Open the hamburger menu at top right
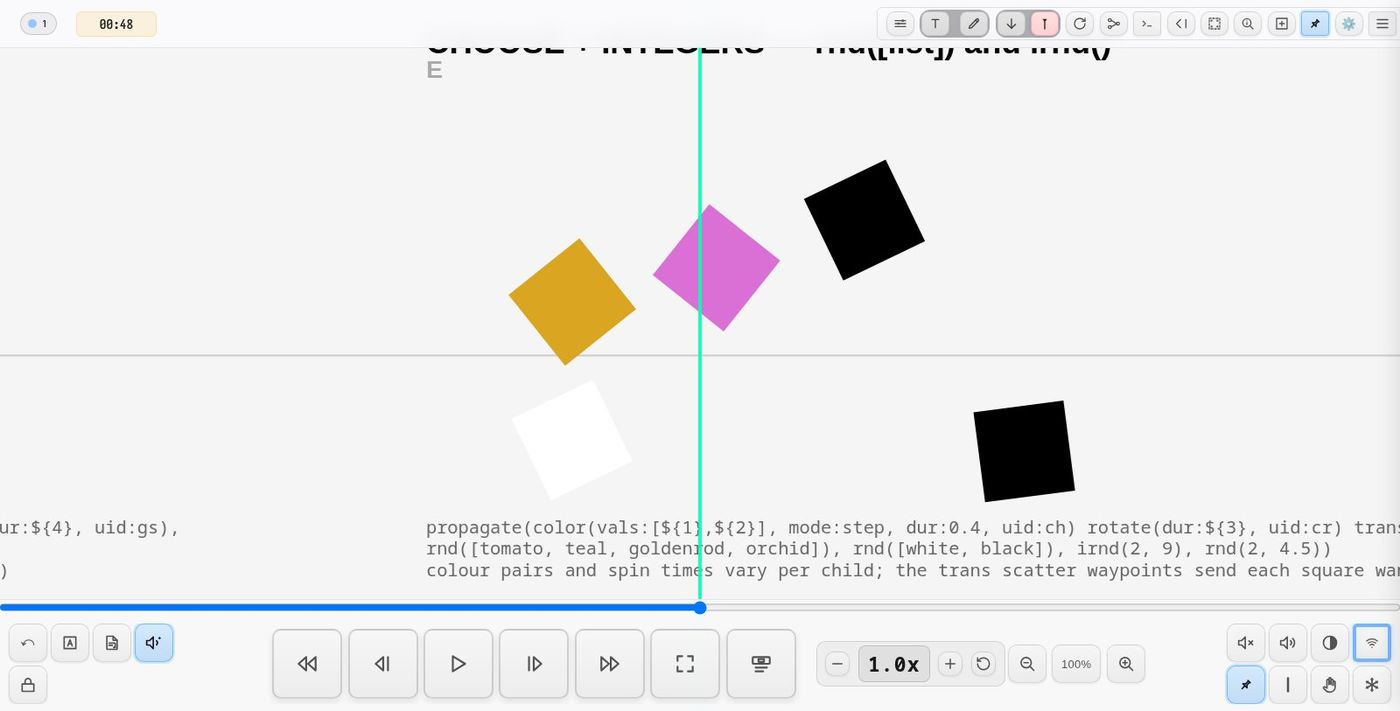 (x=1383, y=24)
